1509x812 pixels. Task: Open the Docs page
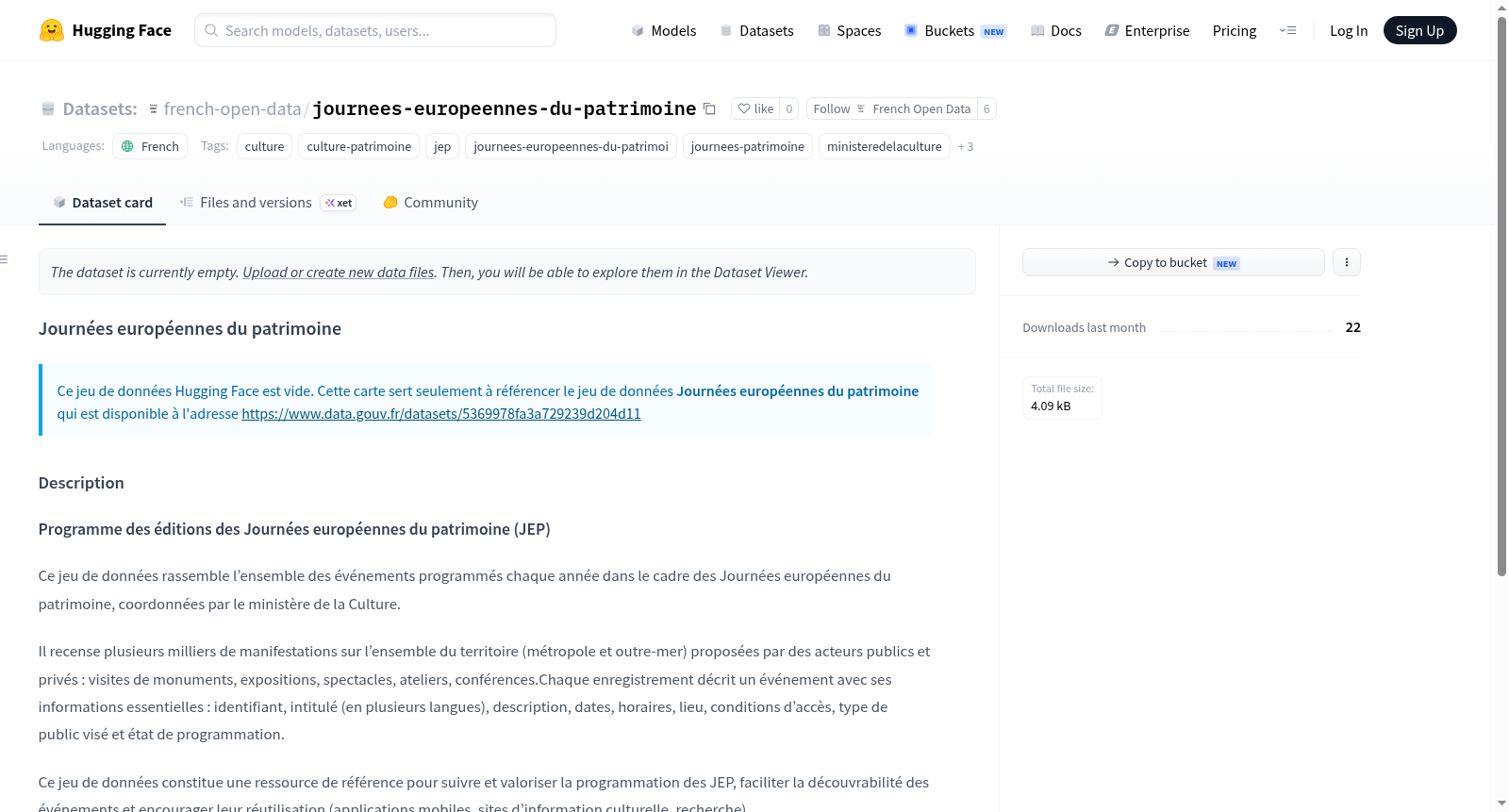point(1056,30)
